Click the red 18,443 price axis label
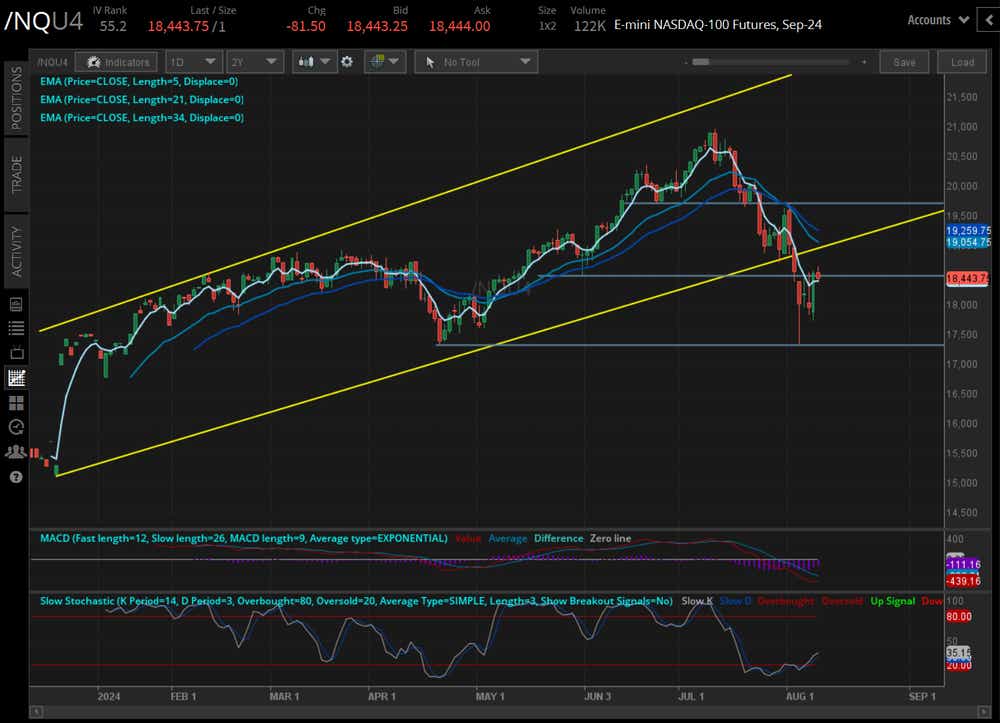This screenshot has height=723, width=1000. click(x=967, y=278)
